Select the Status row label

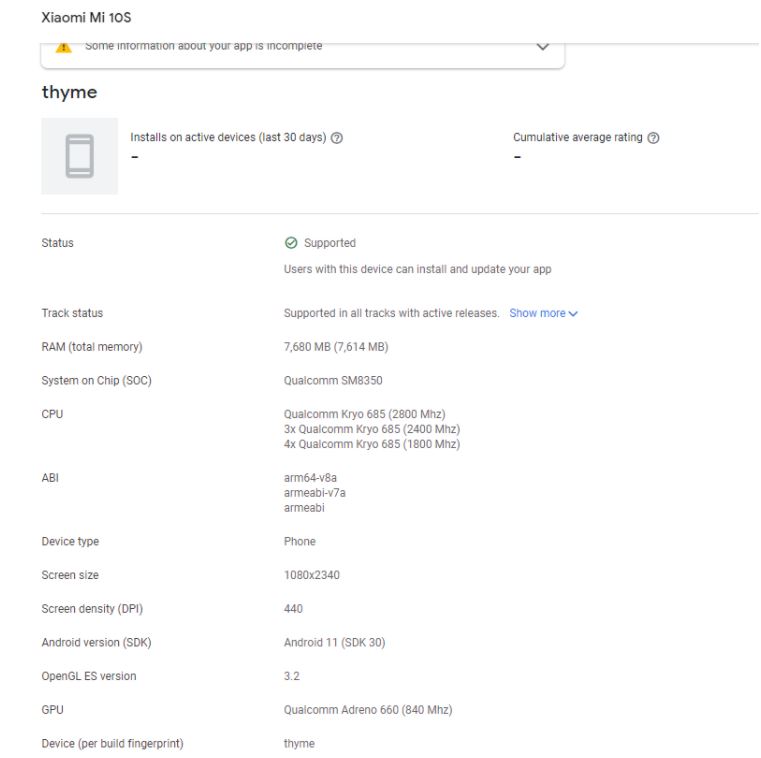pos(57,243)
